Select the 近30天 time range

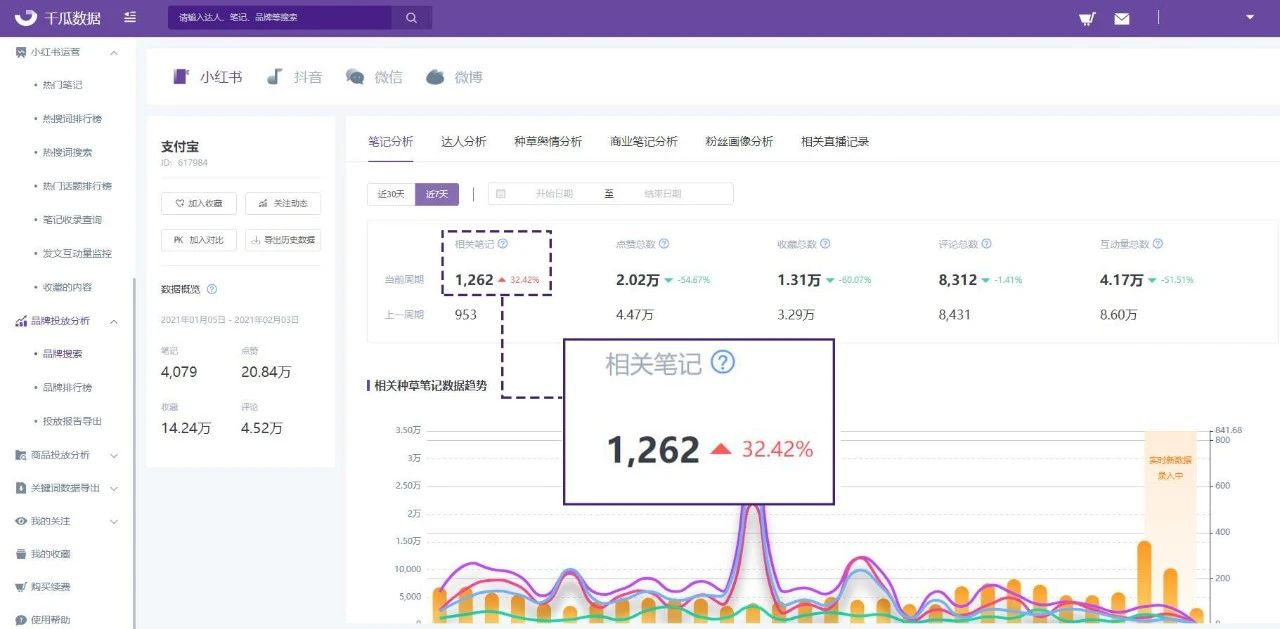[x=391, y=194]
